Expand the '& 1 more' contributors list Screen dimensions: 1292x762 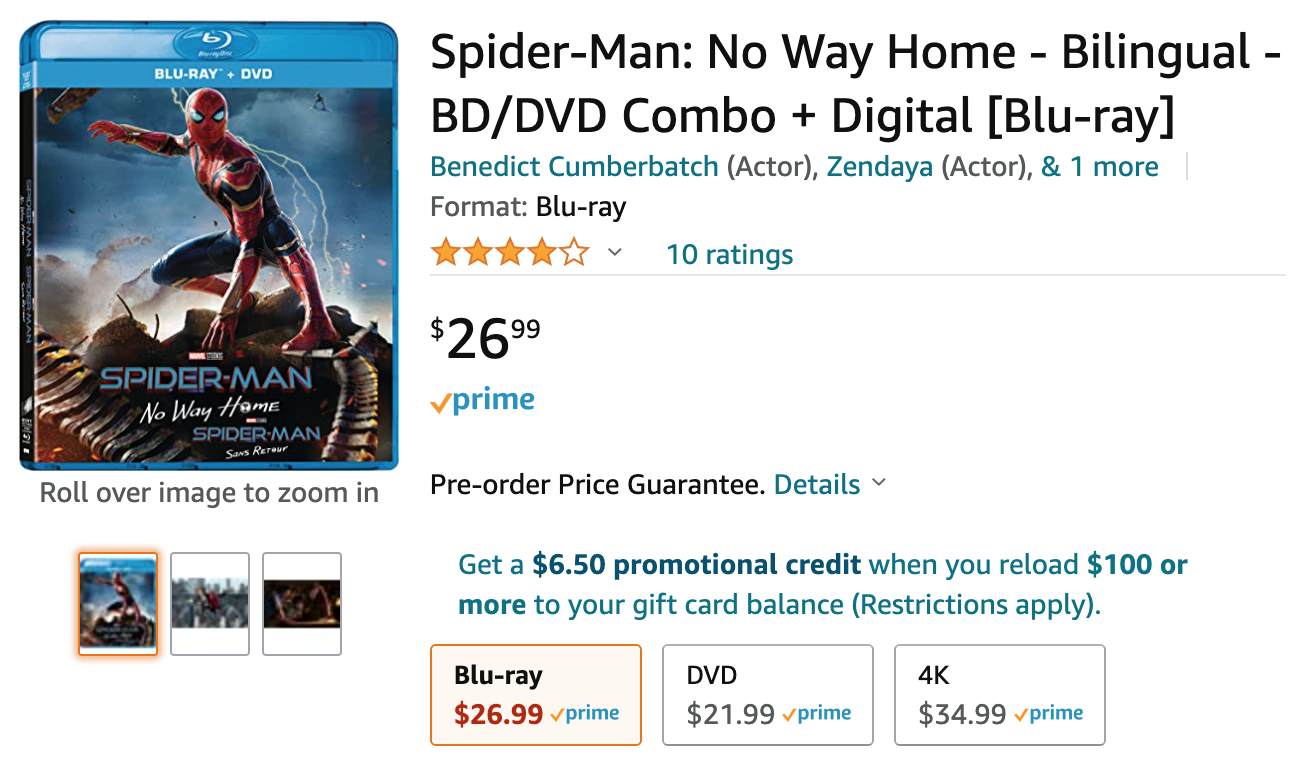pyautogui.click(x=1100, y=166)
